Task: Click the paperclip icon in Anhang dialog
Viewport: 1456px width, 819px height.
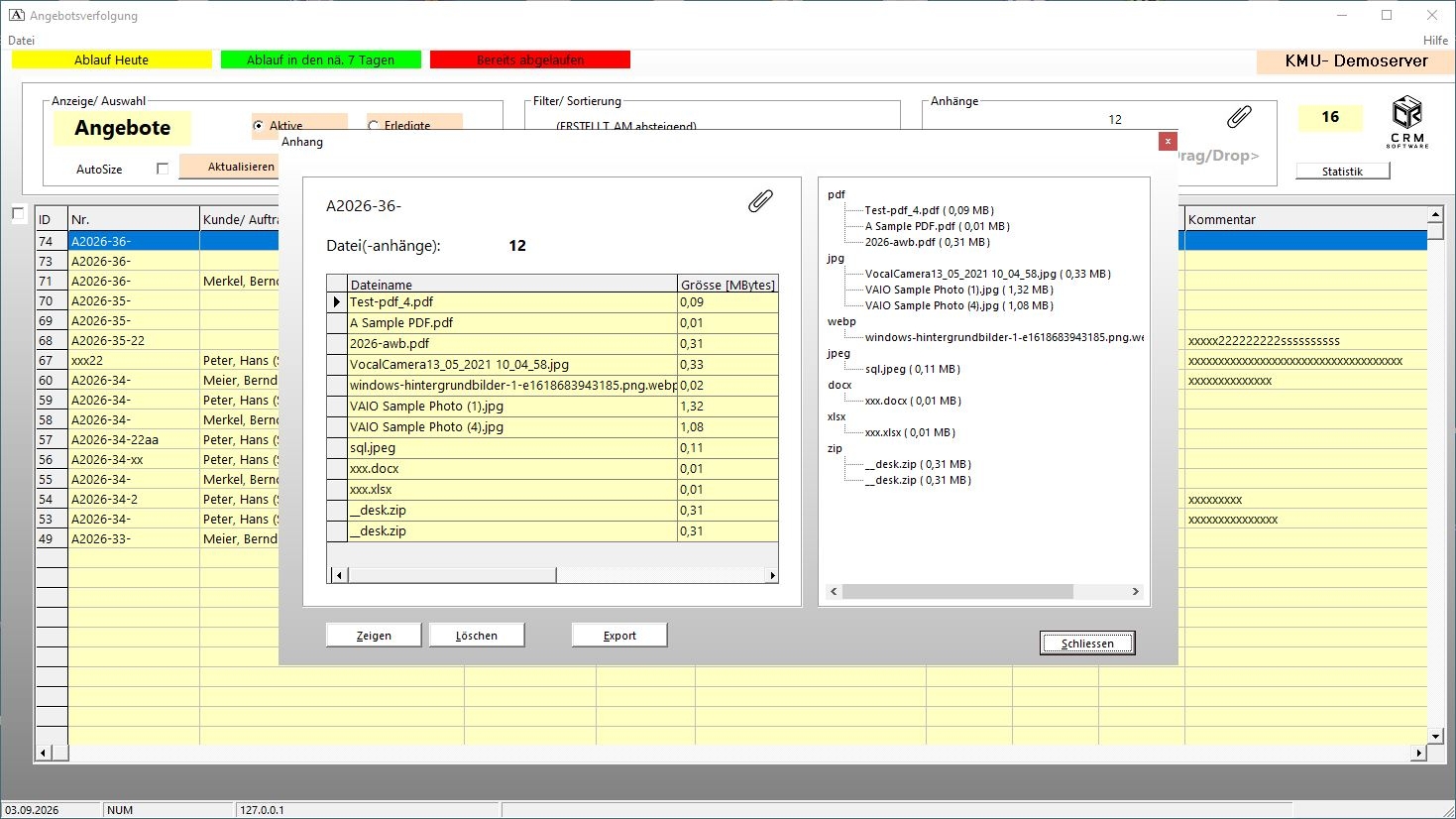Action: pyautogui.click(x=760, y=202)
